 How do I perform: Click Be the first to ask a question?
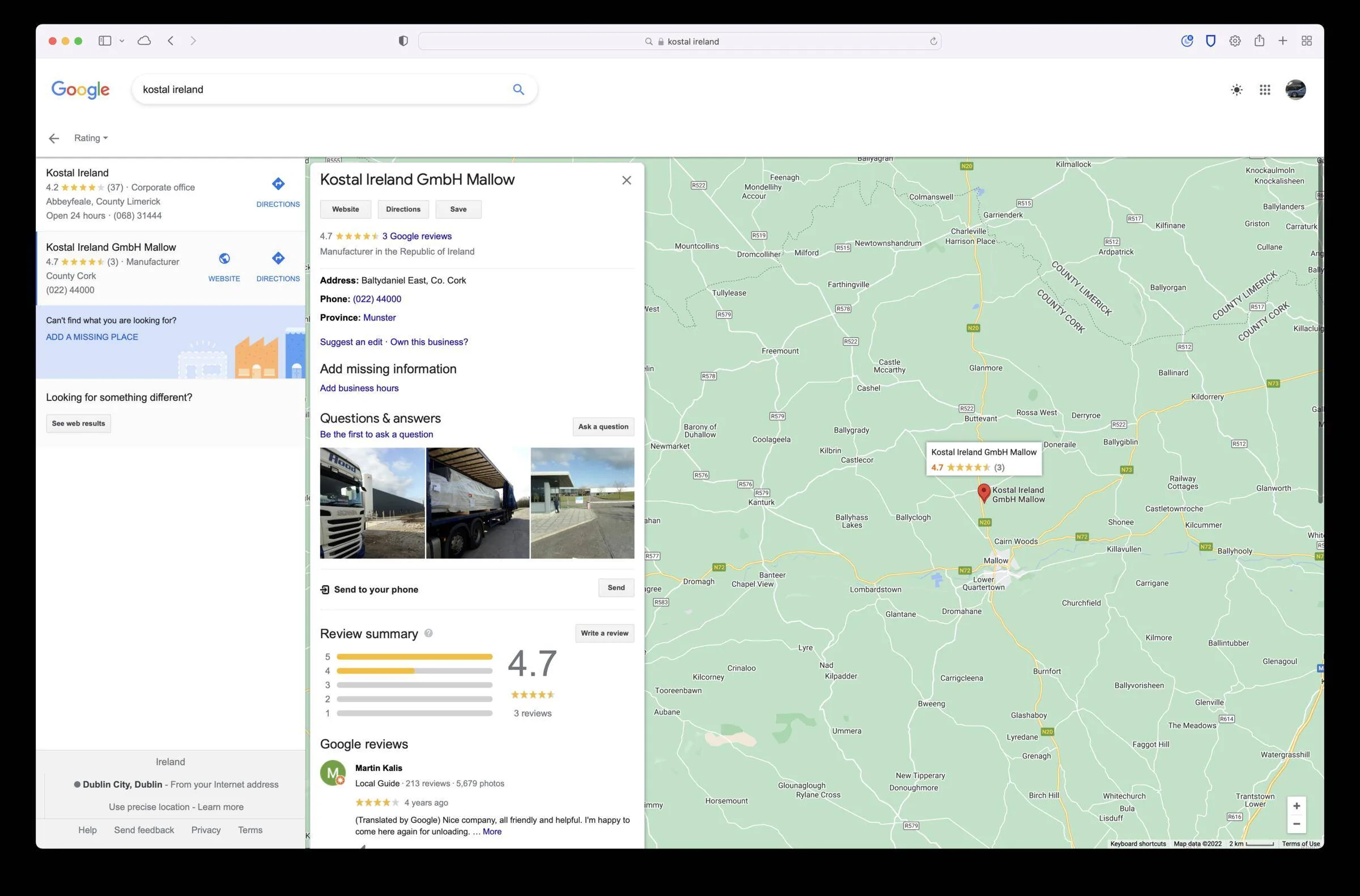point(376,434)
